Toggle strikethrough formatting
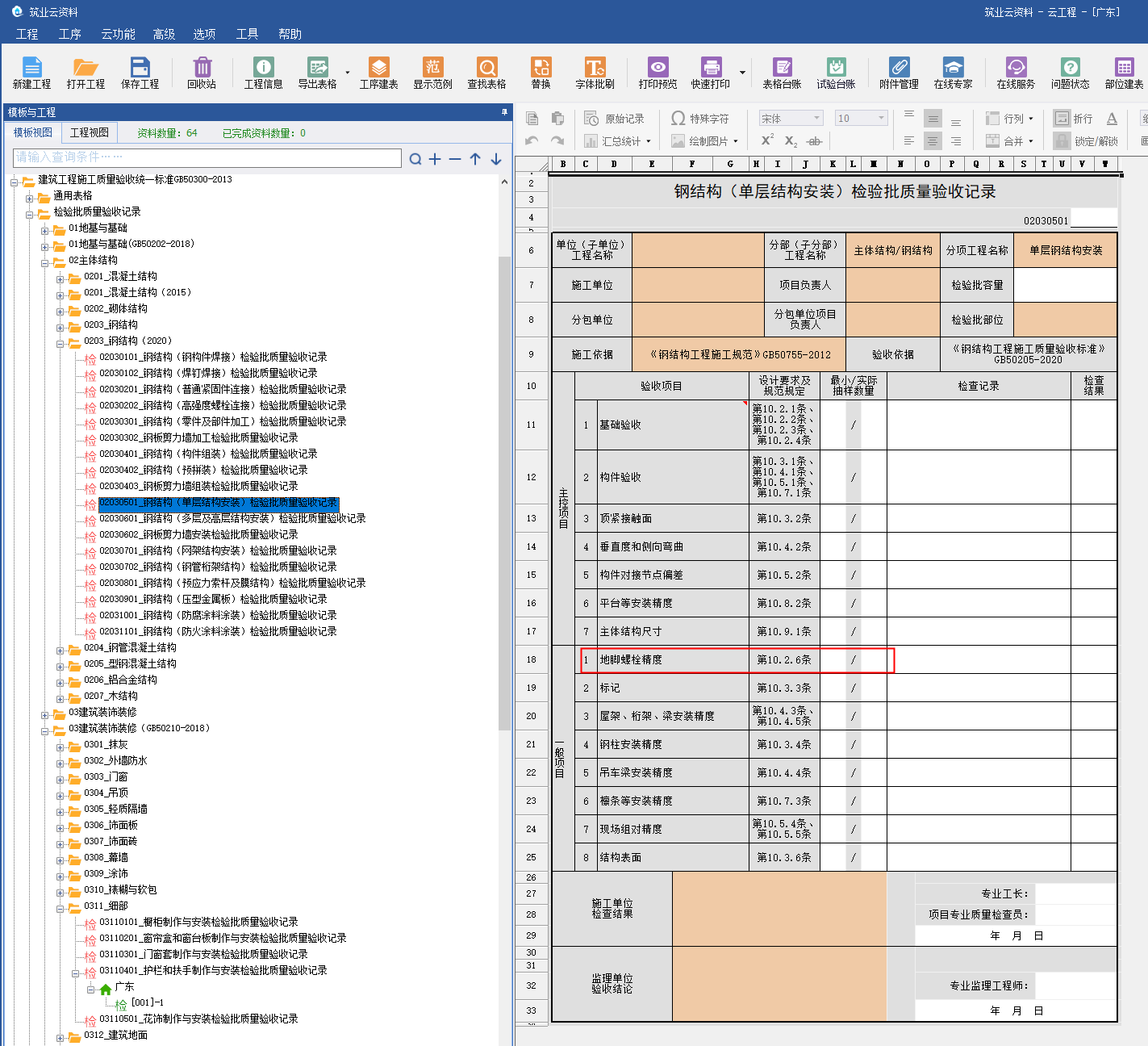The image size is (1148, 1046). [x=815, y=141]
